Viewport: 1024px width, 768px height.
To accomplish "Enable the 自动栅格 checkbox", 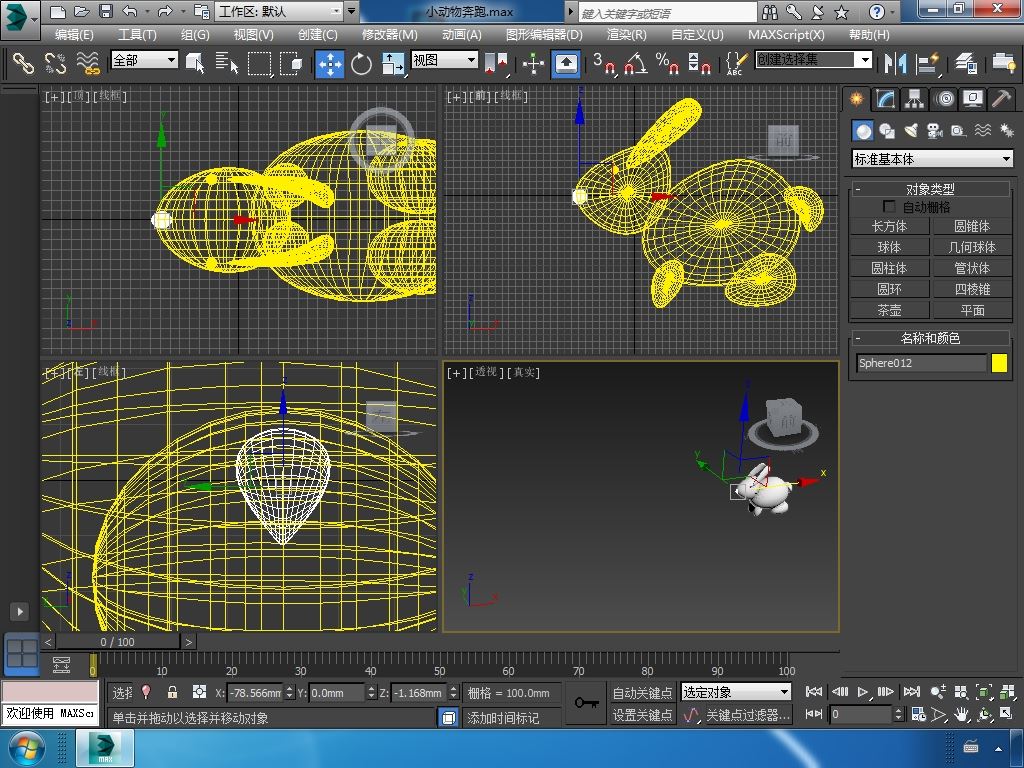I will click(889, 206).
